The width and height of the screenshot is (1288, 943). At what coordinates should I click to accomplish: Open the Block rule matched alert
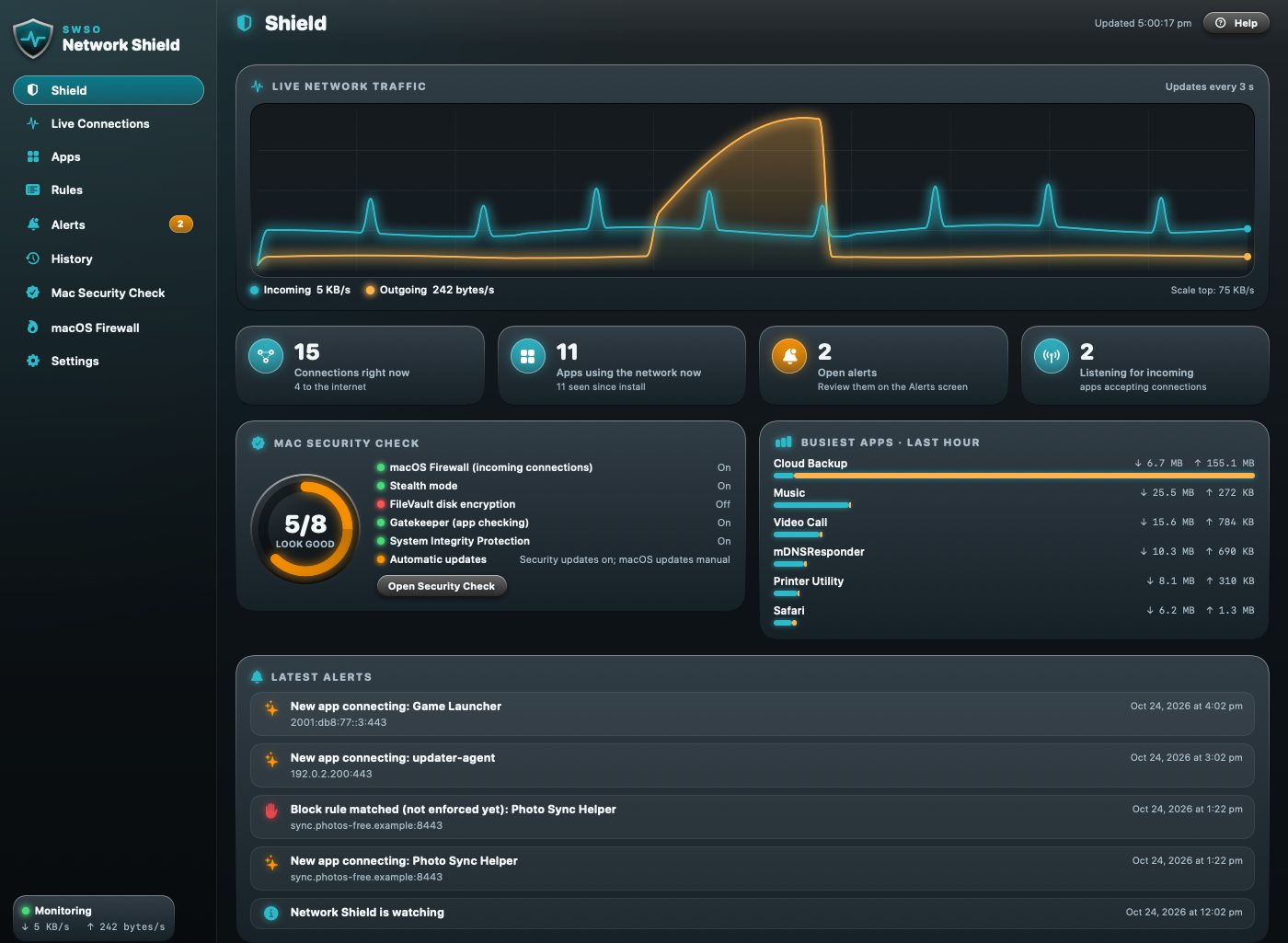click(752, 817)
